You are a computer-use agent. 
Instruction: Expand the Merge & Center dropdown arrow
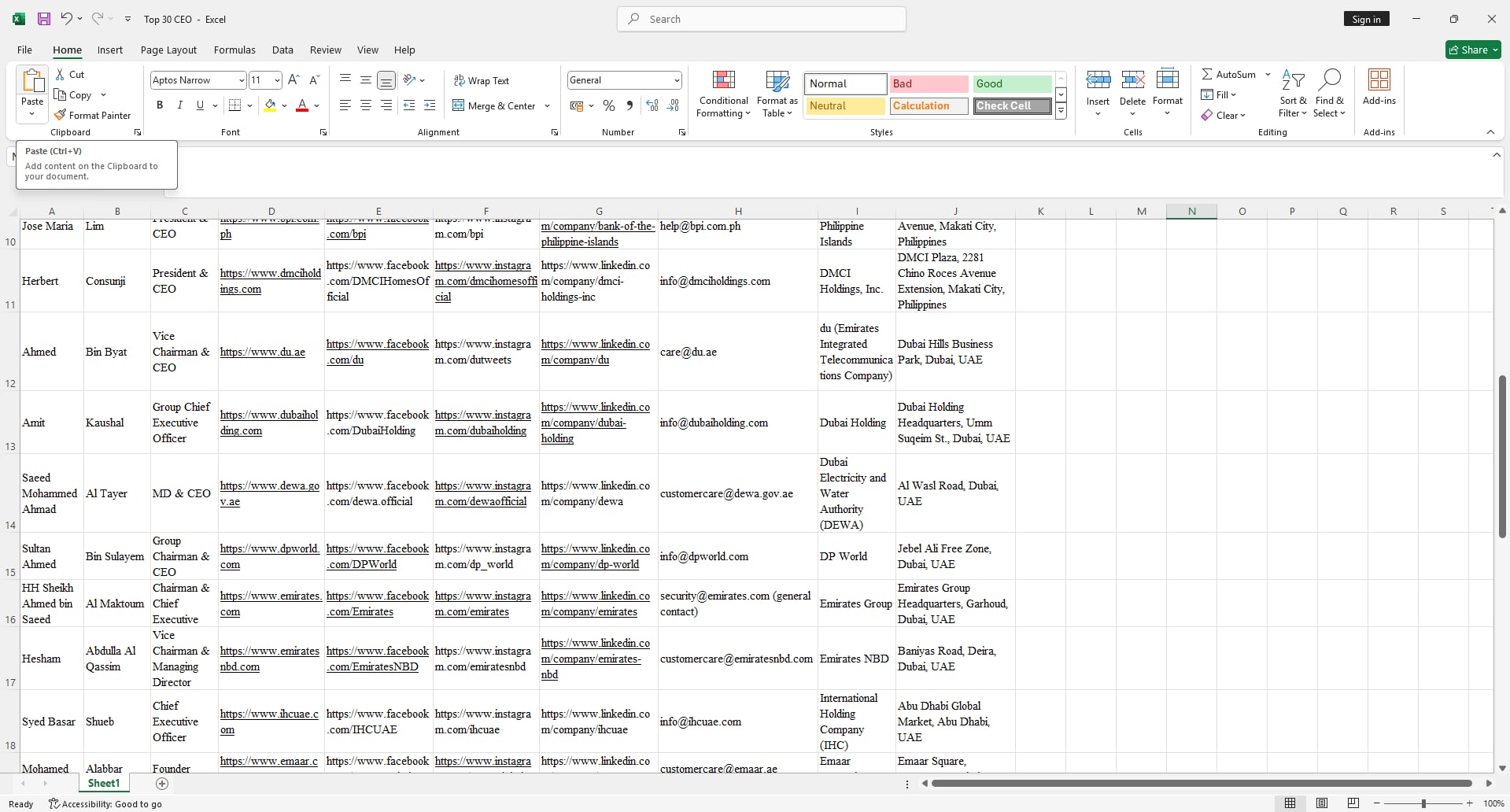547,105
